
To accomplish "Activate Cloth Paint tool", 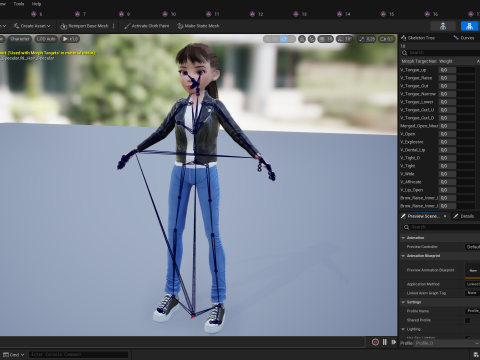I will [146, 26].
